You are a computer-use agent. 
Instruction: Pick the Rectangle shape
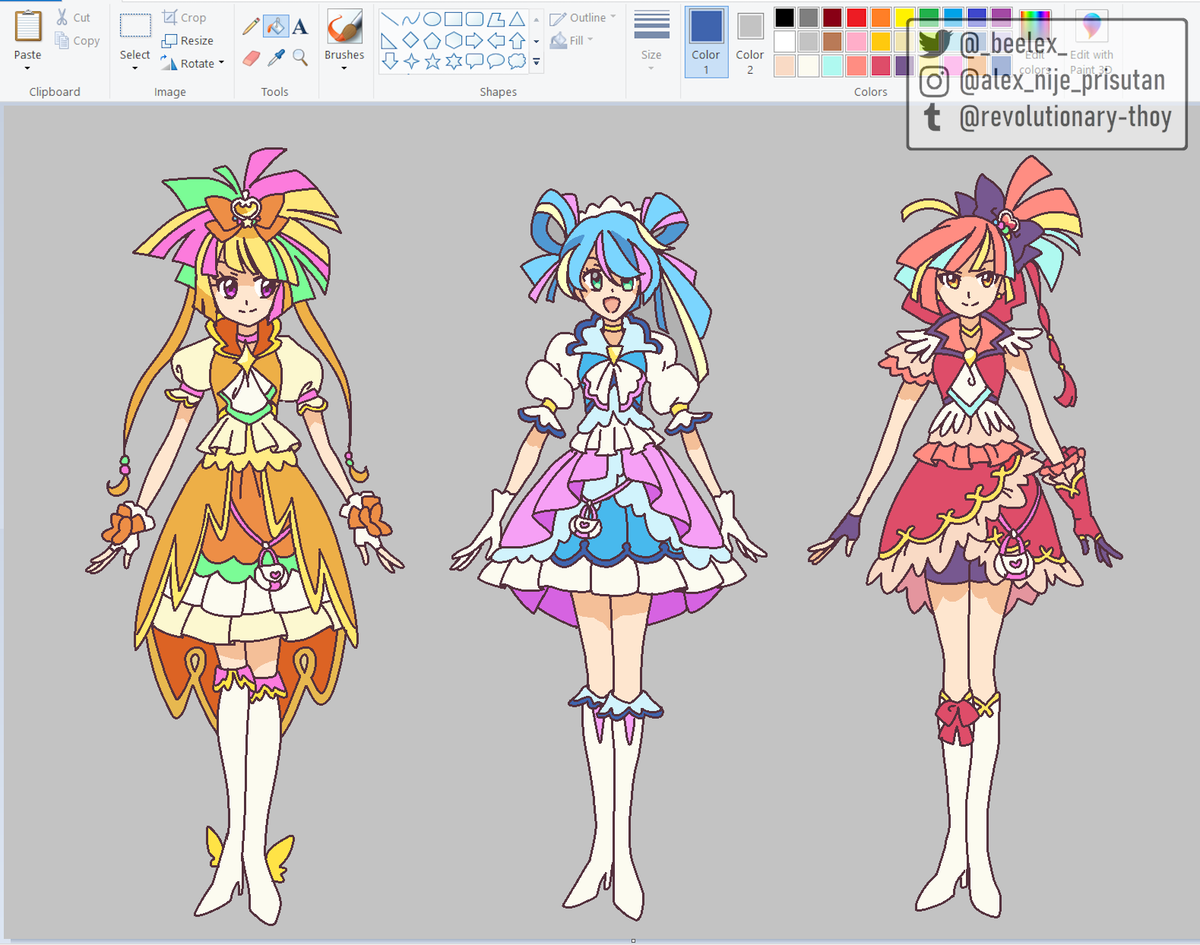click(453, 19)
